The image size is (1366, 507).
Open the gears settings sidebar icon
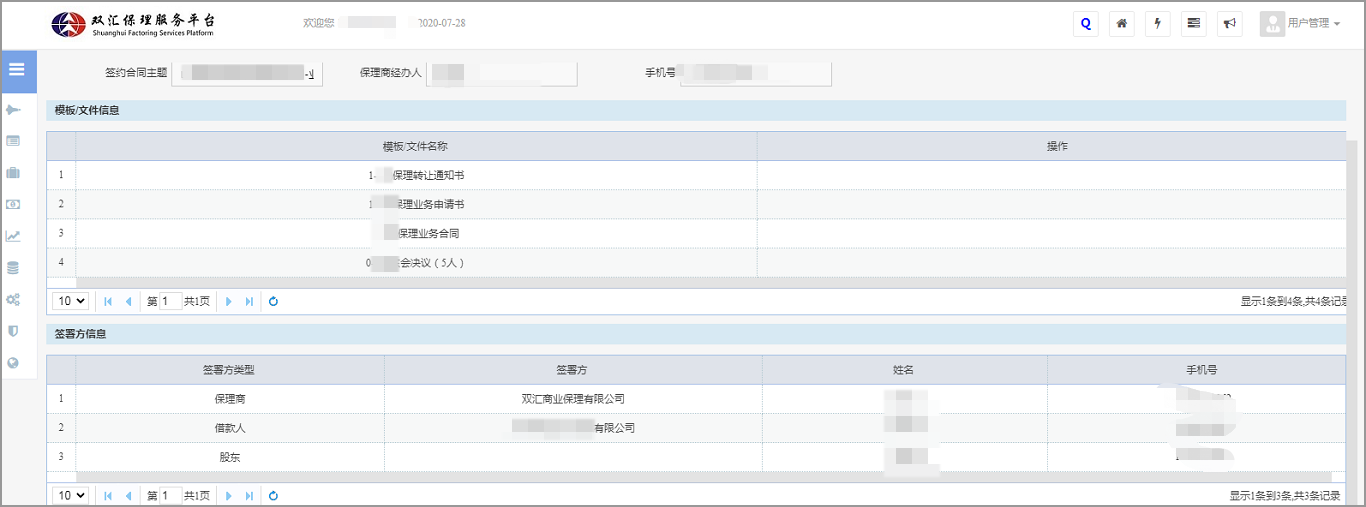(x=13, y=299)
